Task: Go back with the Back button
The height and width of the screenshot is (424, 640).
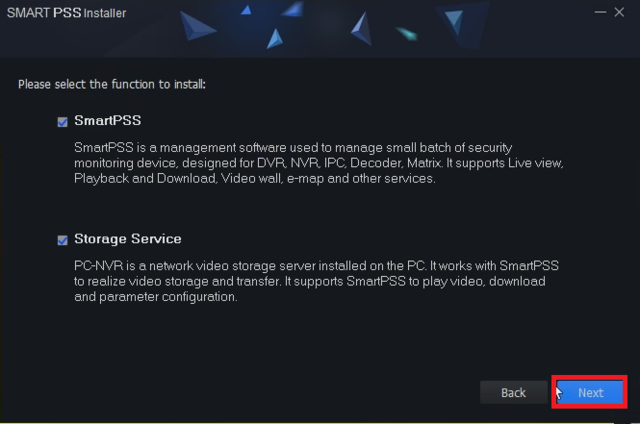Action: [513, 392]
